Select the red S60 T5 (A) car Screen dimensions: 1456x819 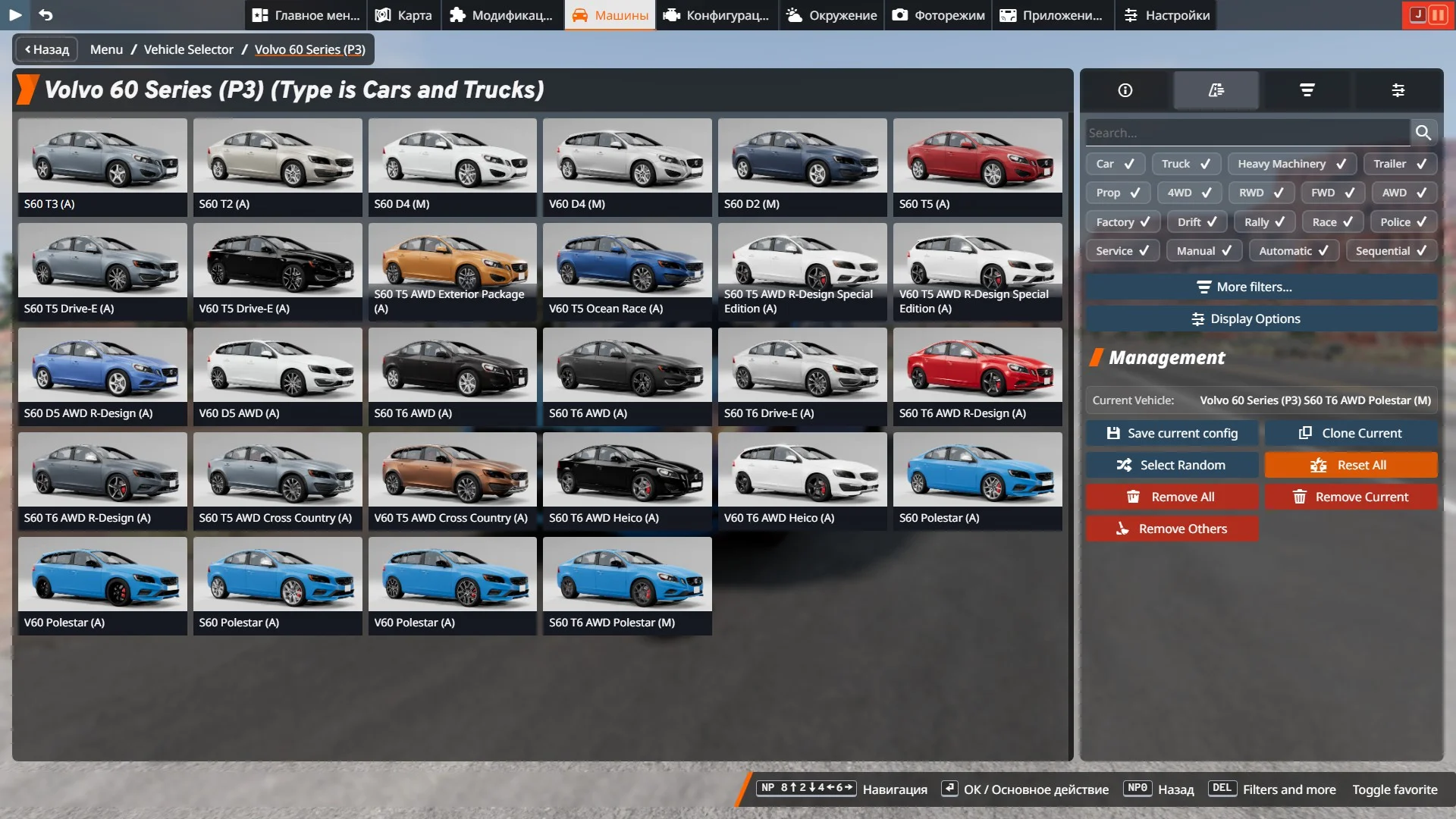click(977, 167)
